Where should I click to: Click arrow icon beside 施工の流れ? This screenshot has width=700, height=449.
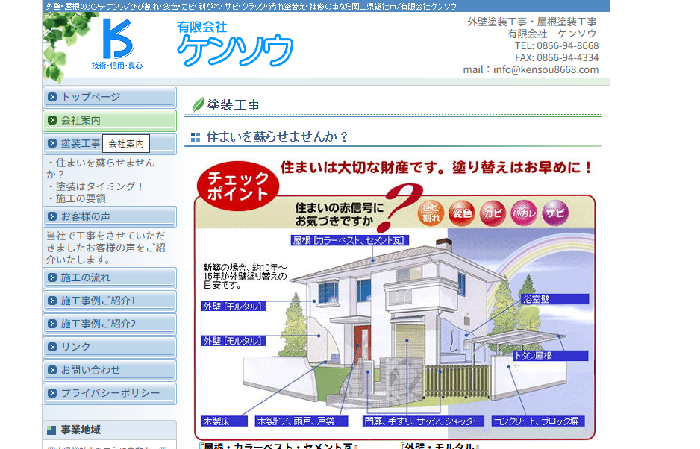52,278
